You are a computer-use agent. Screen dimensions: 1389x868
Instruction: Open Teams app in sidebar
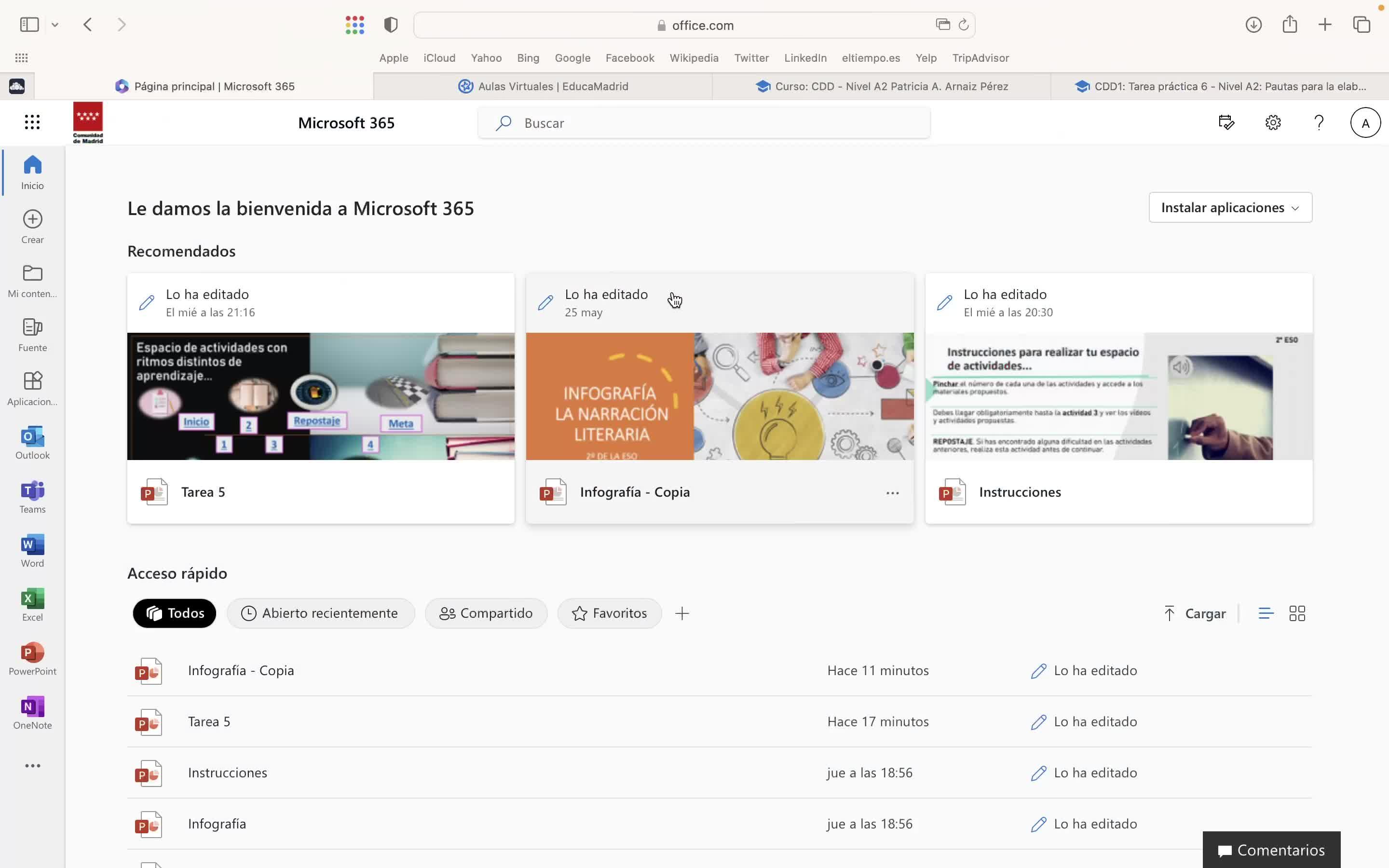pos(32,496)
